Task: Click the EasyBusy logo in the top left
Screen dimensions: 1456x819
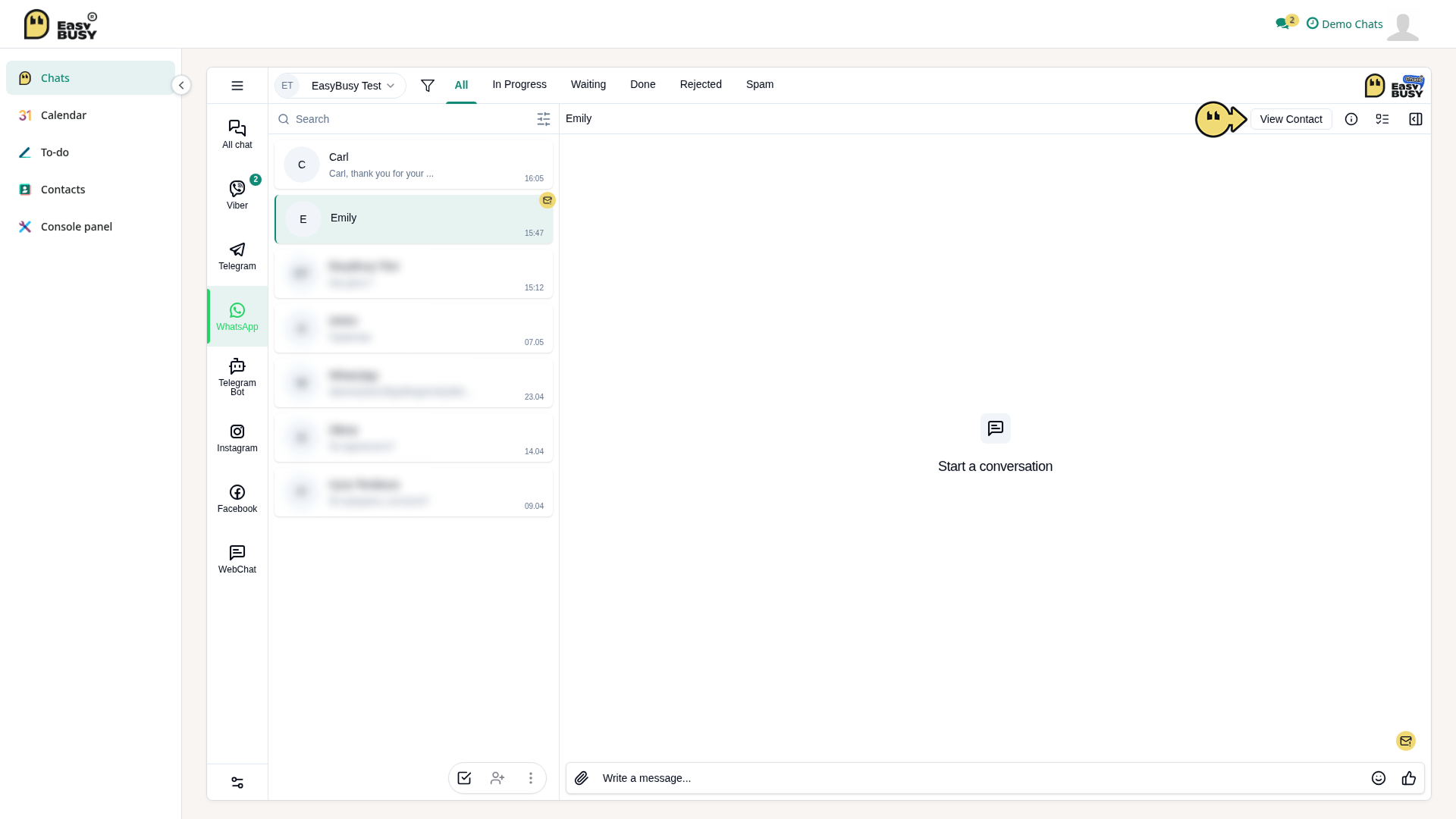Action: (61, 24)
